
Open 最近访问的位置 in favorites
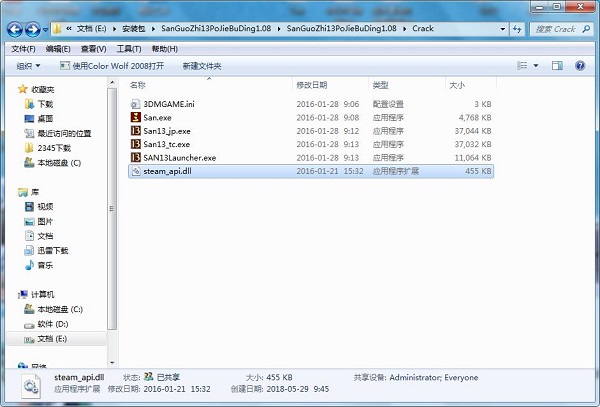pyautogui.click(x=64, y=133)
